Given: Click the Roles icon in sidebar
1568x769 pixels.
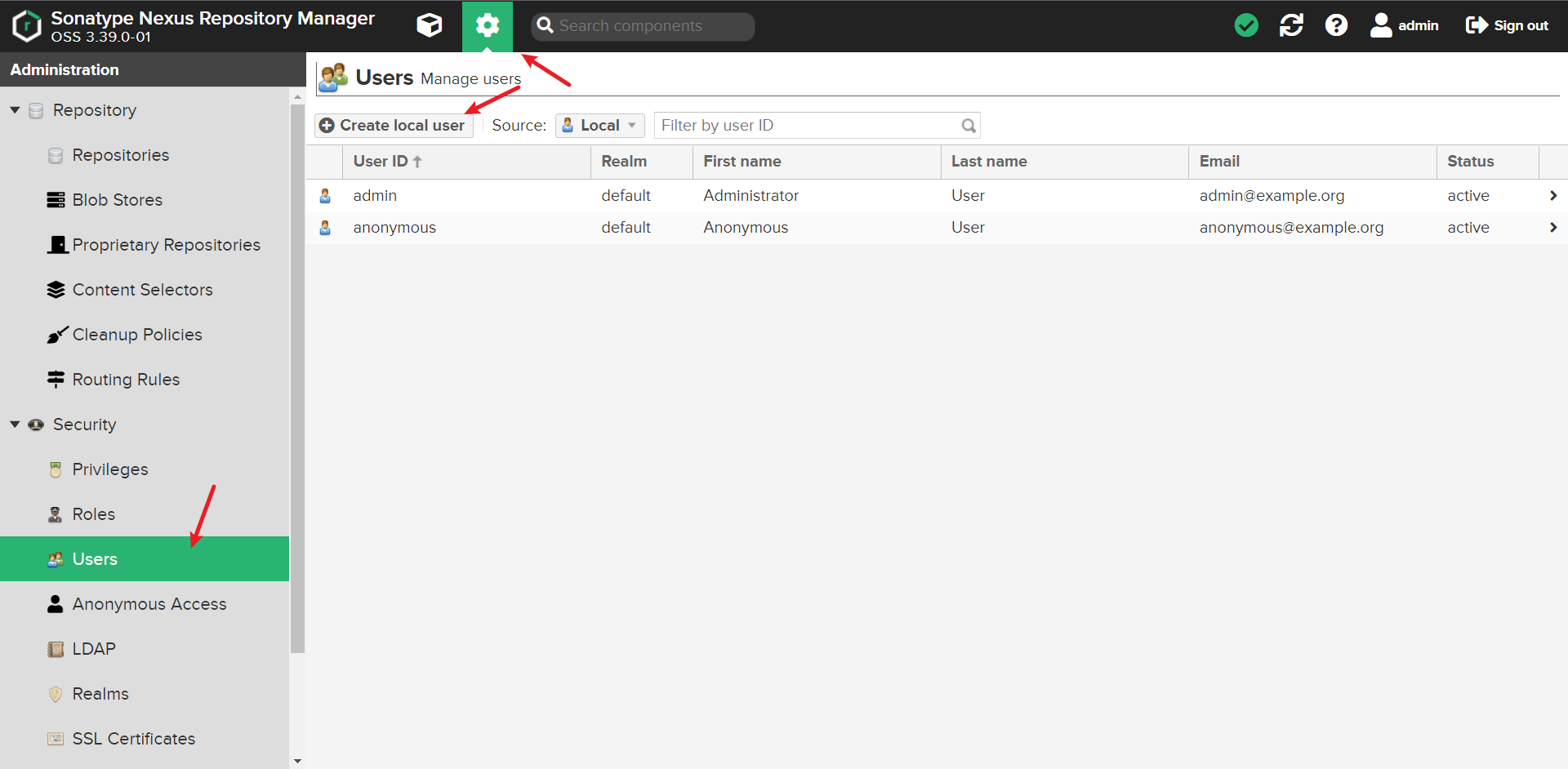Looking at the screenshot, I should coord(56,514).
